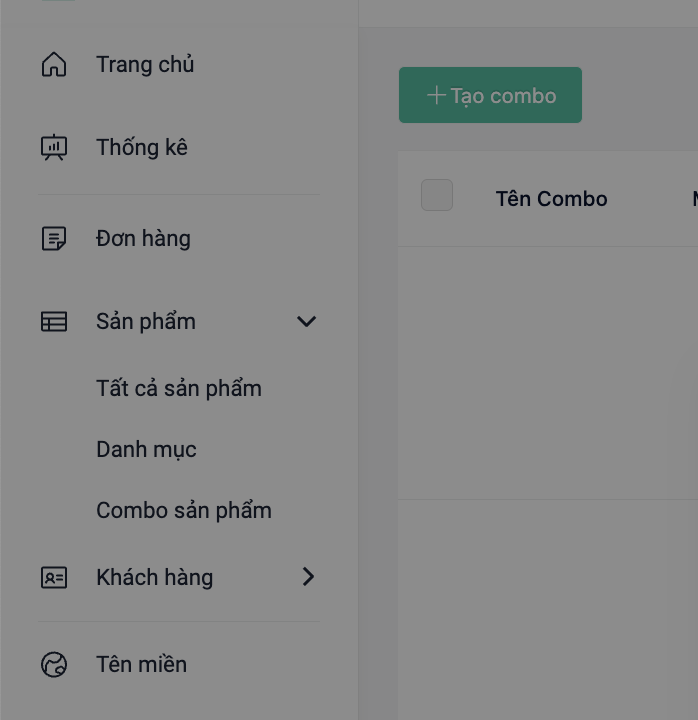Viewport: 698px width, 720px height.
Task: Navigate to the Thống kê text label
Action: [142, 148]
